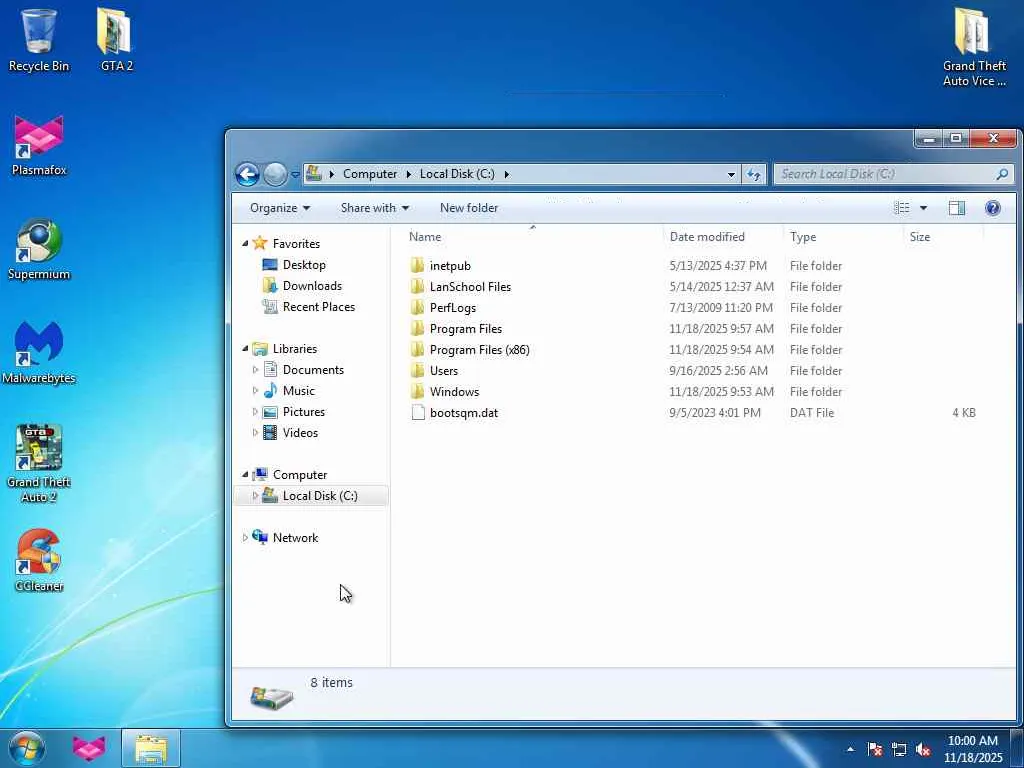Open CCleaner desktop shortcut

coord(39,560)
